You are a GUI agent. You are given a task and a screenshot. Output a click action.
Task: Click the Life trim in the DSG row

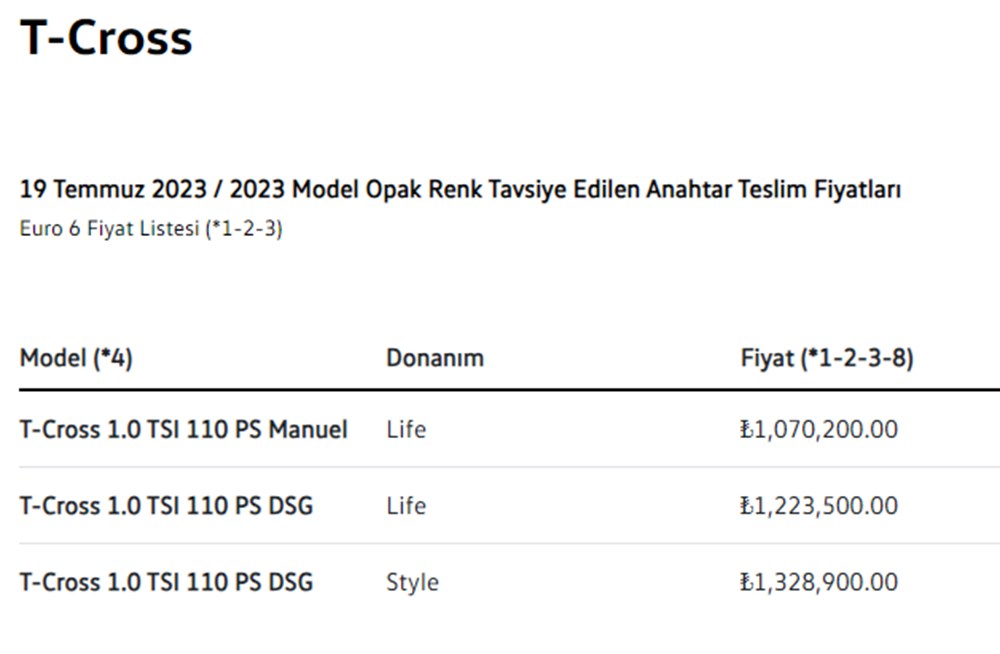[x=406, y=506]
